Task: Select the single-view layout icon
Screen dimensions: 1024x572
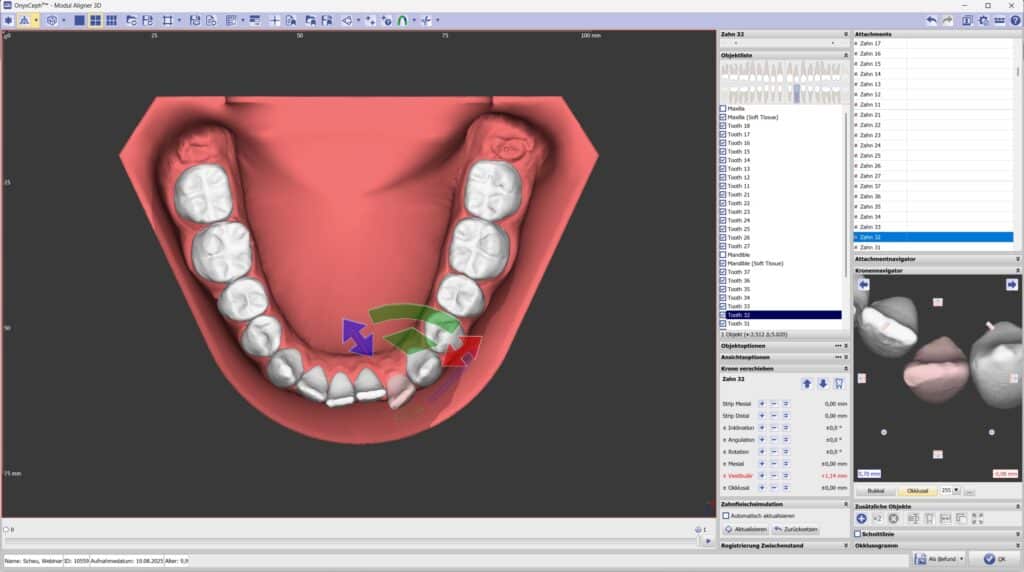Action: [79, 20]
